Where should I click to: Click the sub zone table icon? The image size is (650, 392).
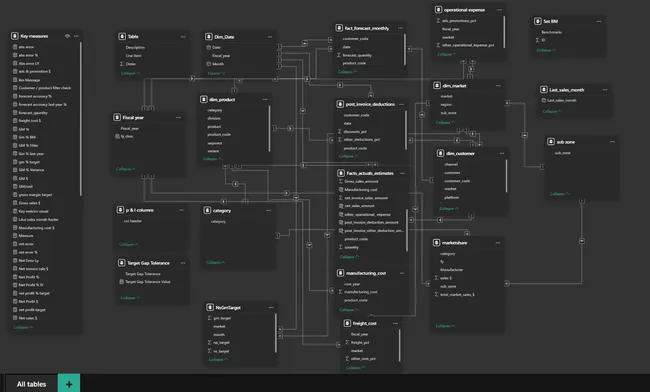(551, 142)
